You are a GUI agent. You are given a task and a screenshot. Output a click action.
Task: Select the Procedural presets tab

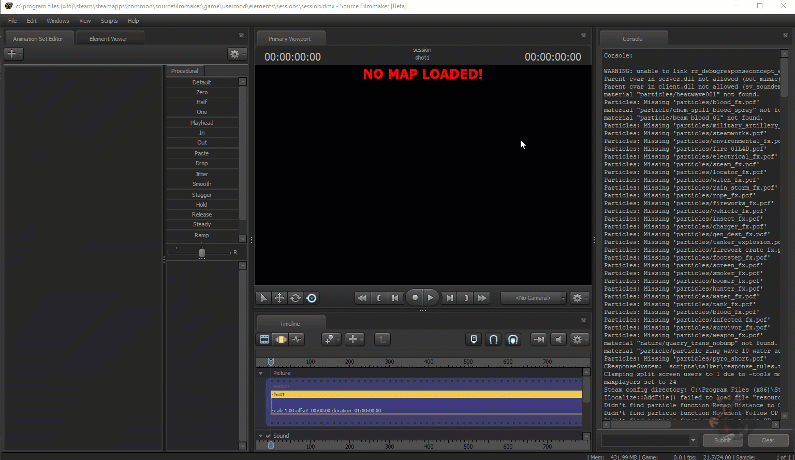(185, 71)
